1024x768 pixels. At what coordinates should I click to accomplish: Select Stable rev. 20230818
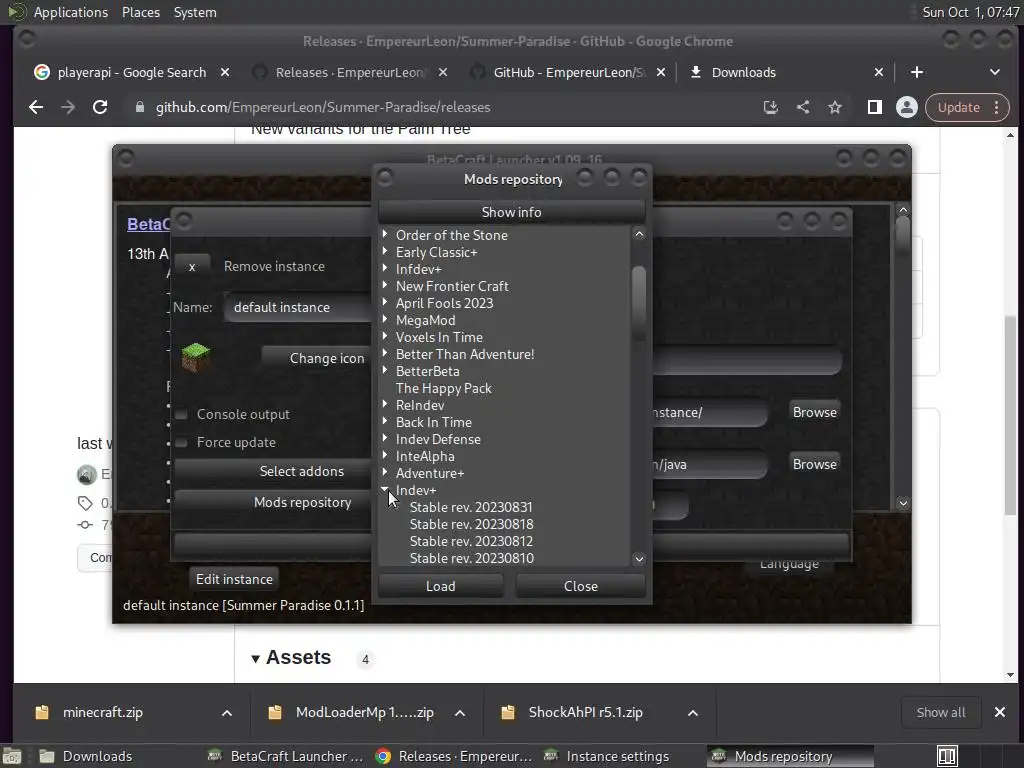(x=471, y=524)
